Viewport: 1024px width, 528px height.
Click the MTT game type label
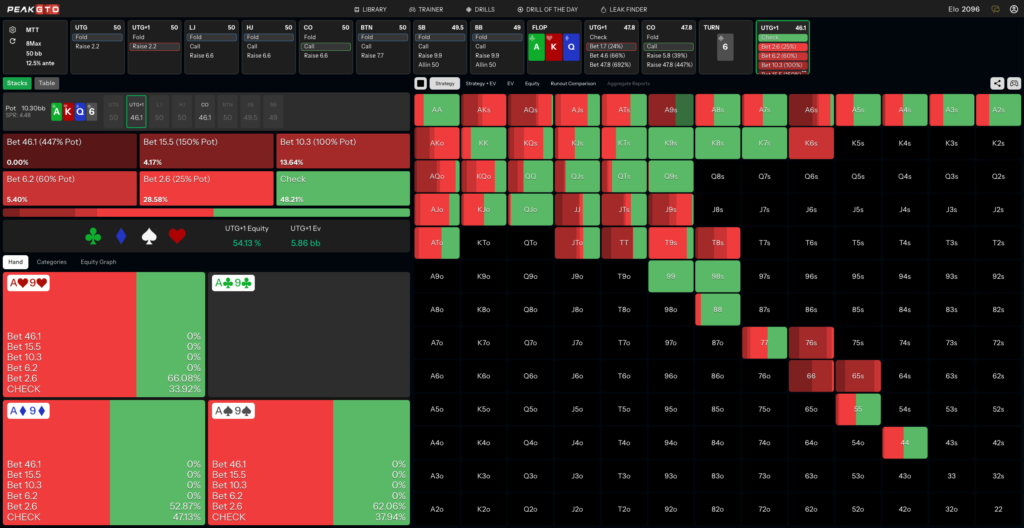click(x=32, y=30)
